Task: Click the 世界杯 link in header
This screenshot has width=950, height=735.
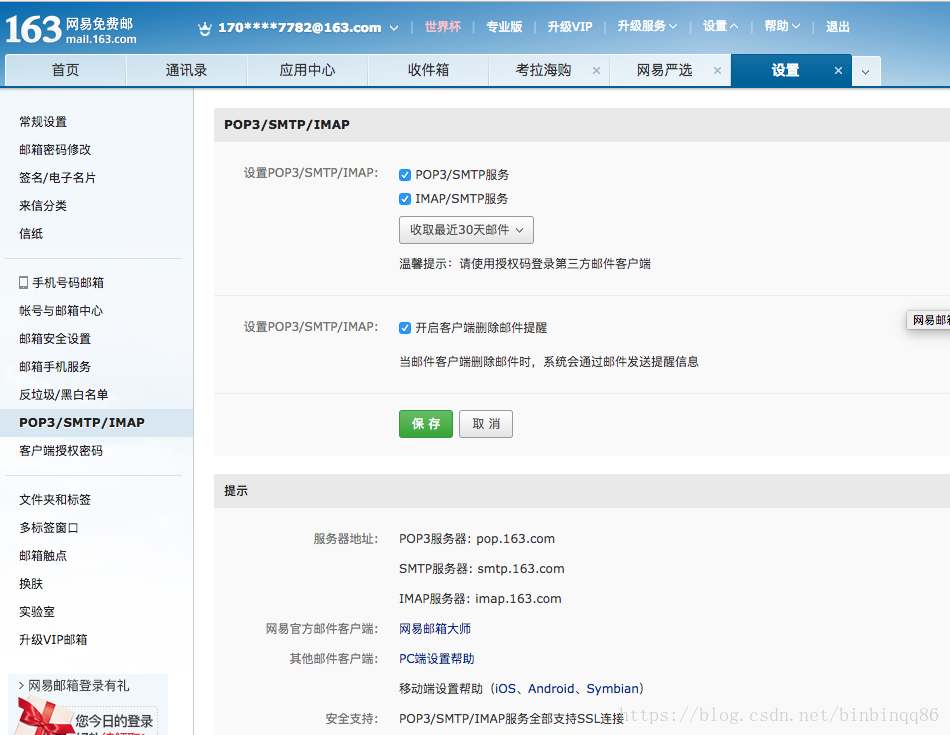Action: tap(442, 27)
